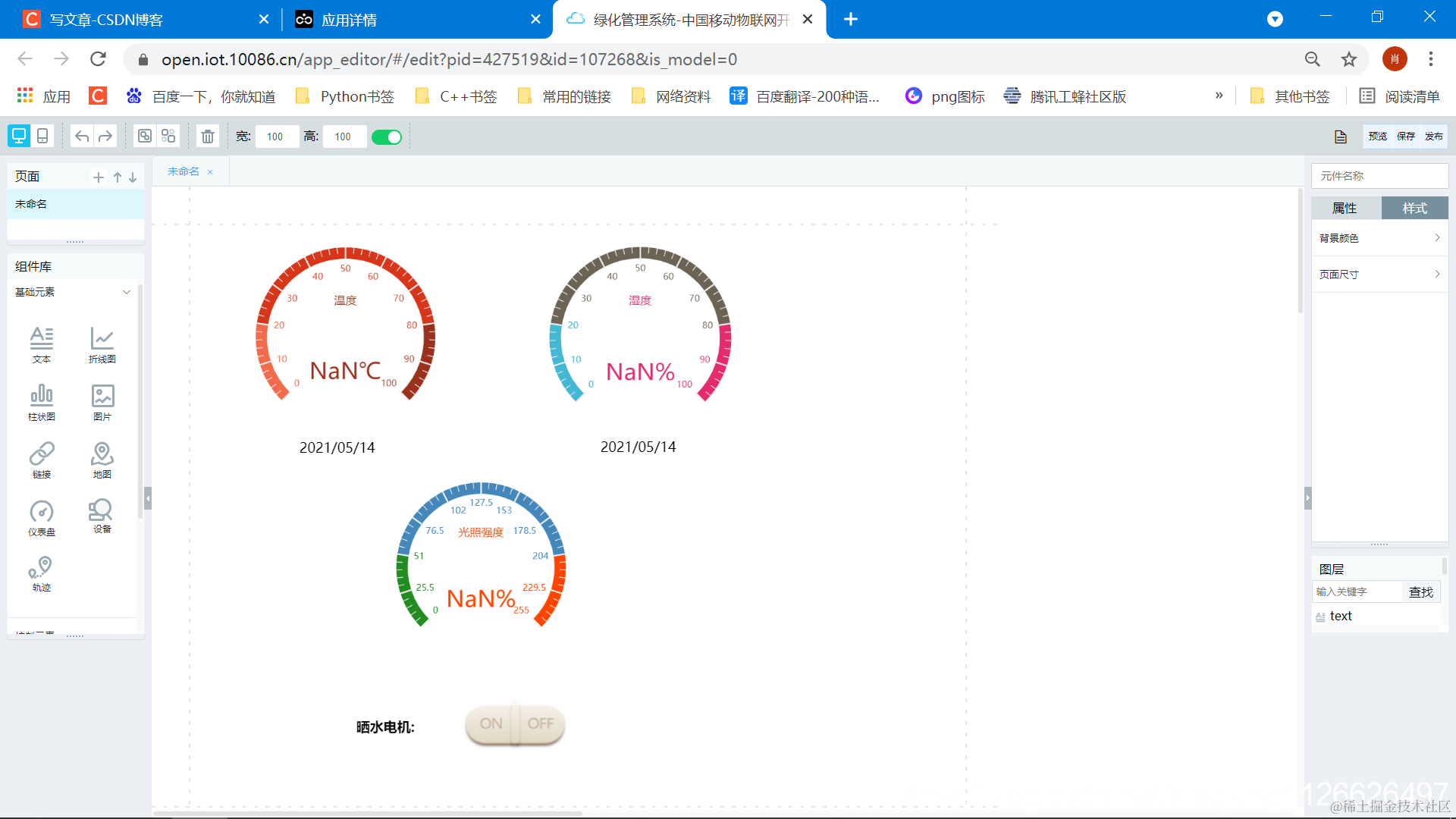Expand the 背景颜色 style option
The width and height of the screenshot is (1456, 819).
(x=1379, y=238)
